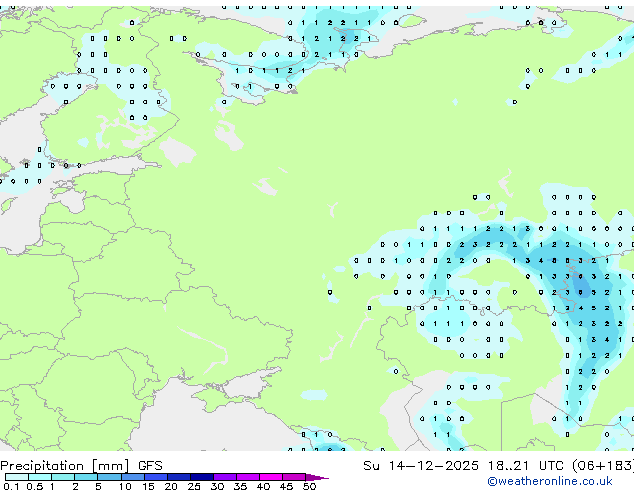
Task: Click the 'Su 14-12-2025' date text
Action: click(421, 466)
